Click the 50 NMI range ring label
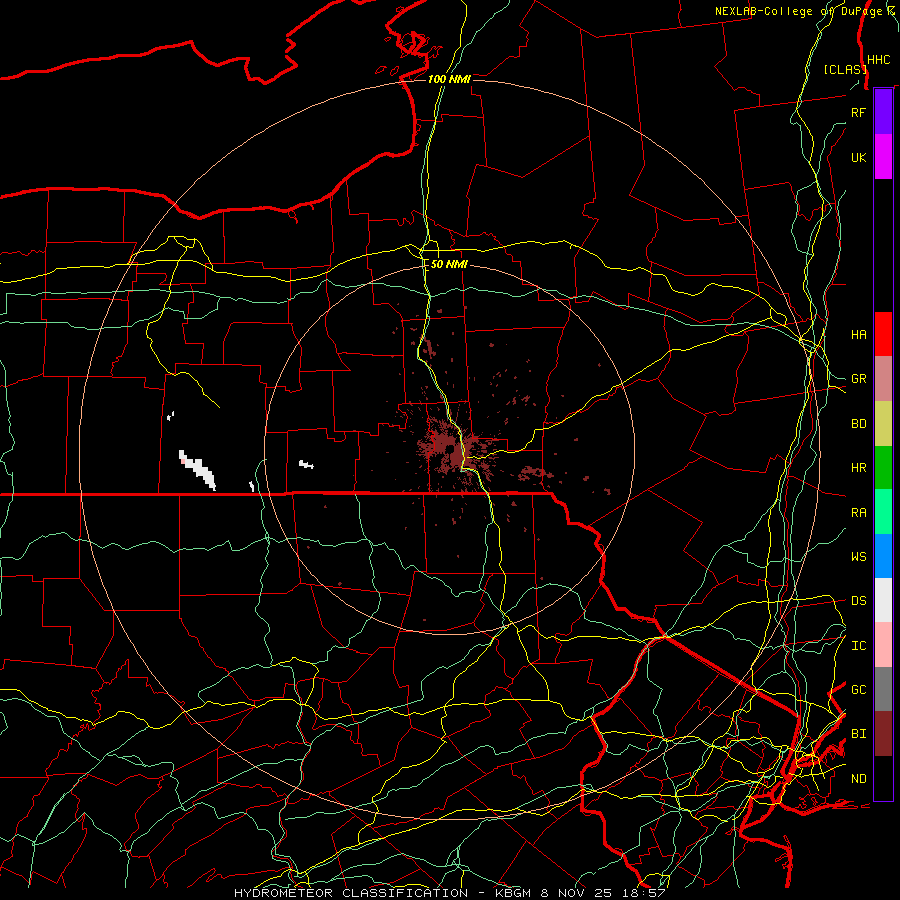900x900 pixels. (x=449, y=264)
